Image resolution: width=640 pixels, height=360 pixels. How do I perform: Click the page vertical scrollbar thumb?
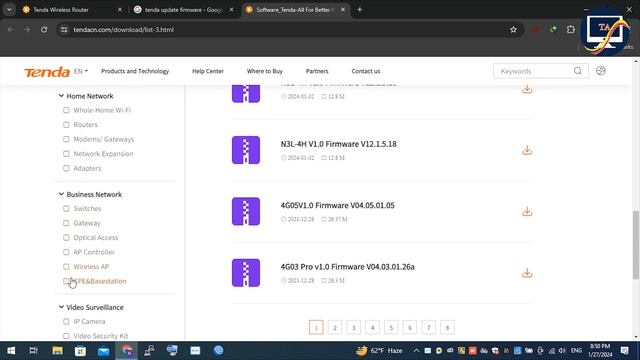pyautogui.click(x=636, y=245)
